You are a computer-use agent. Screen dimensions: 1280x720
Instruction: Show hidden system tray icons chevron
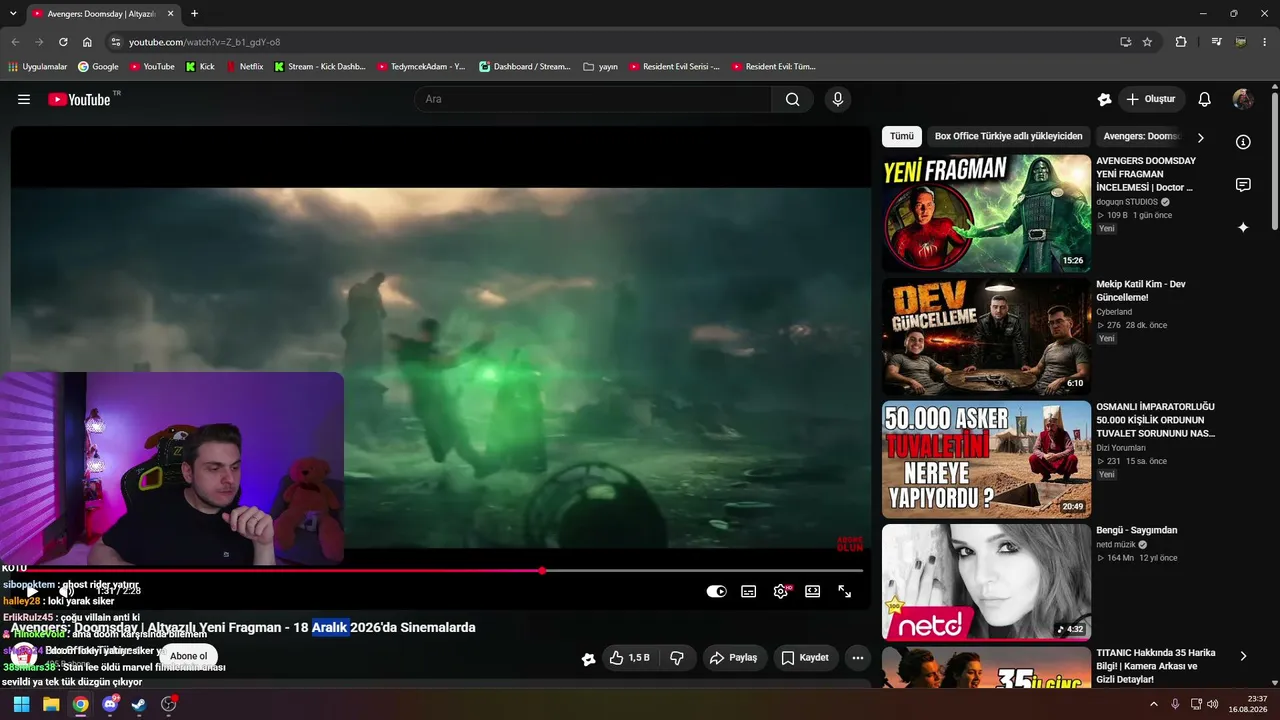coord(1154,704)
